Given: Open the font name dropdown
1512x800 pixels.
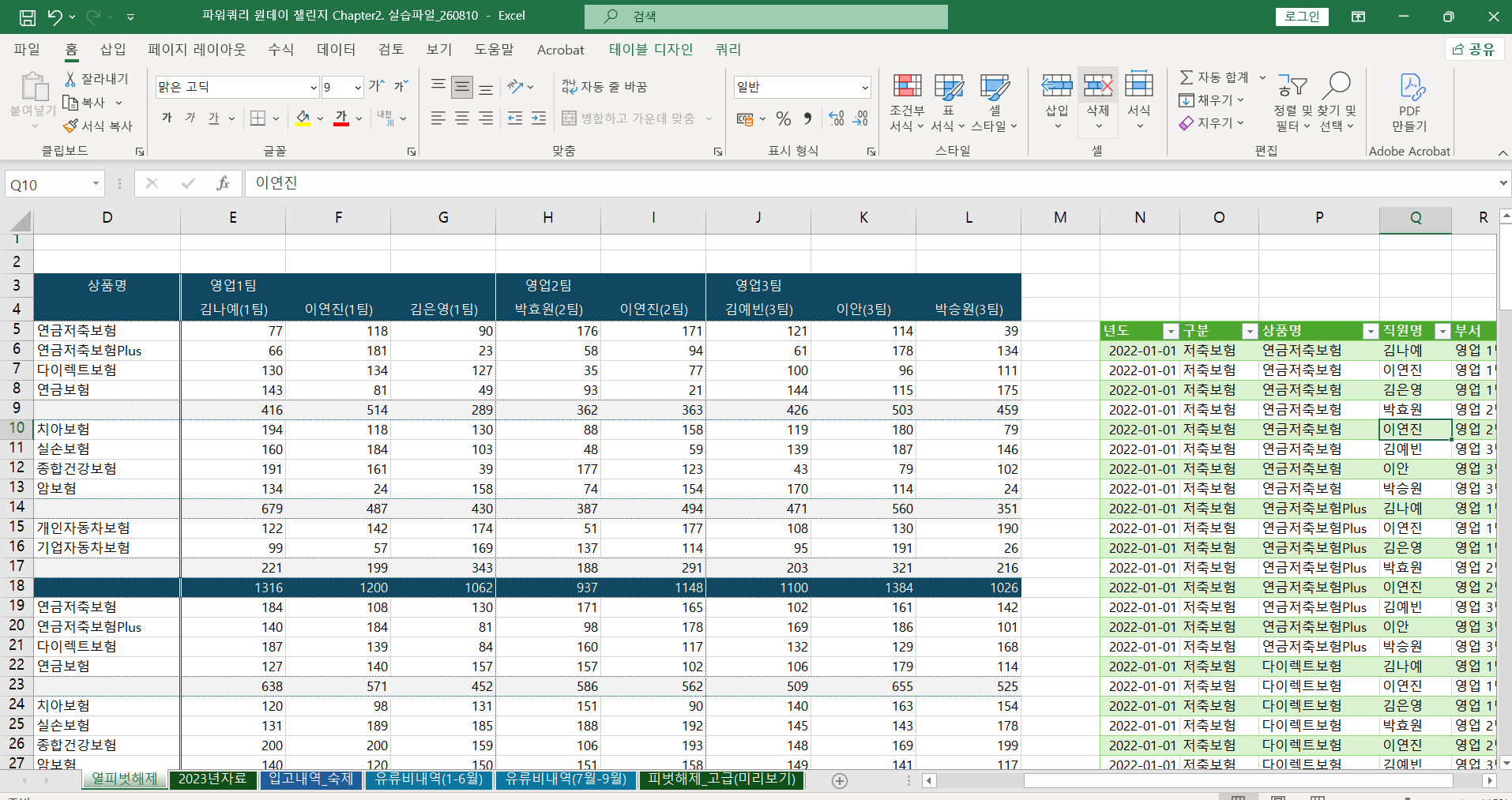Looking at the screenshot, I should coord(314,87).
